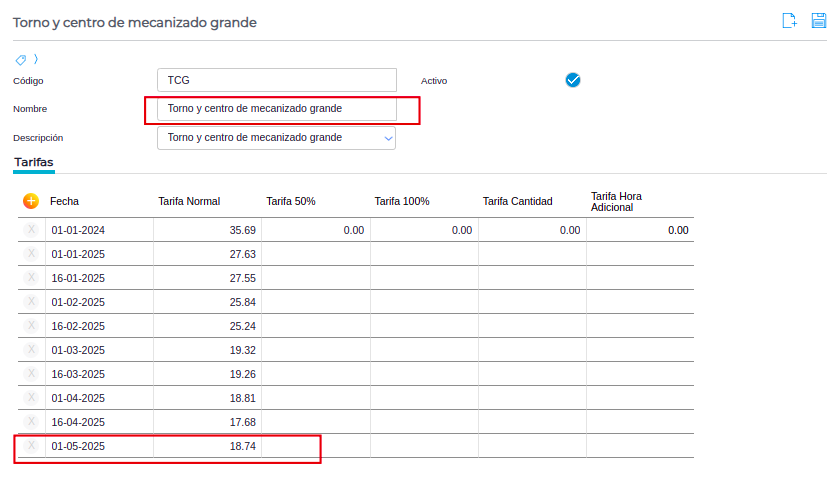This screenshot has width=827, height=483.
Task: Delete the 16-04-2025 tariff row
Action: (31, 422)
